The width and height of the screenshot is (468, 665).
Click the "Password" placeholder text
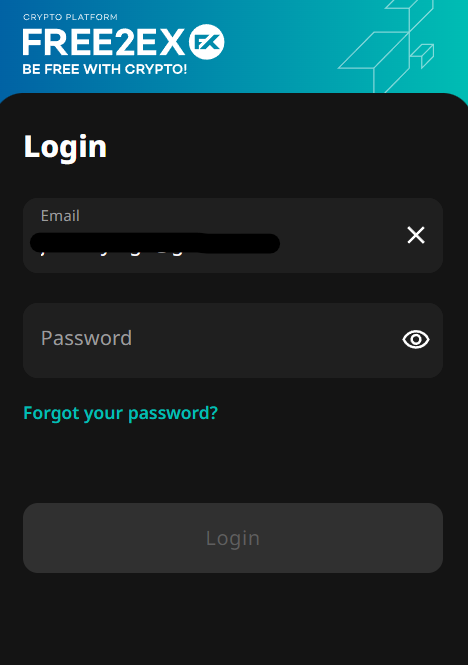pos(87,338)
